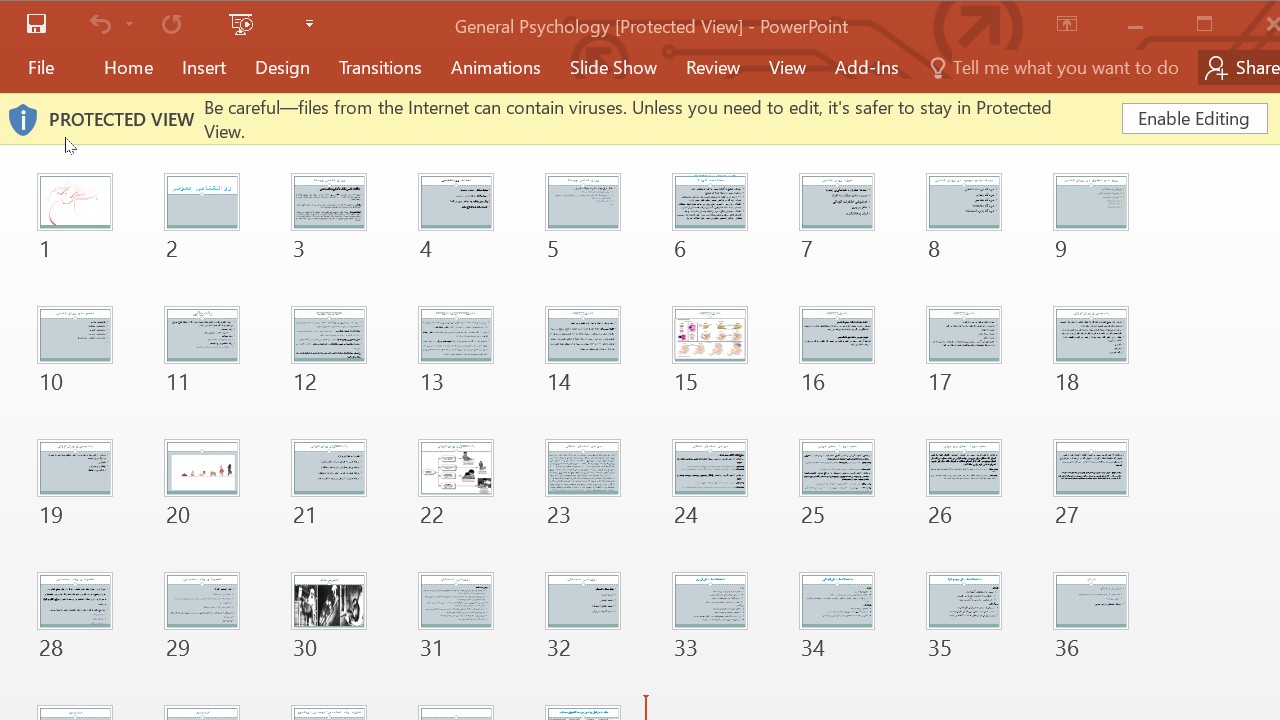Select slide 8 thumbnail

964,202
